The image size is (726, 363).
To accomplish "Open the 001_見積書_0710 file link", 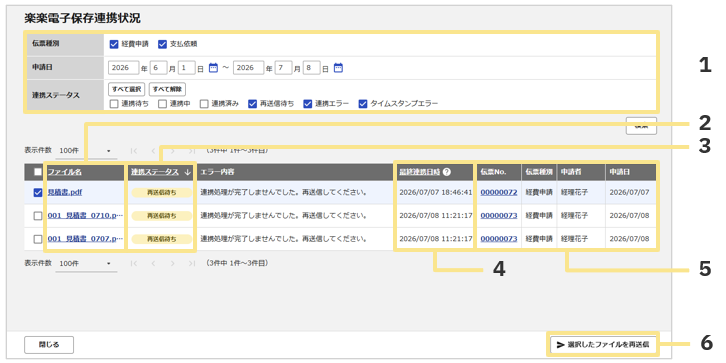I will pyautogui.click(x=85, y=216).
